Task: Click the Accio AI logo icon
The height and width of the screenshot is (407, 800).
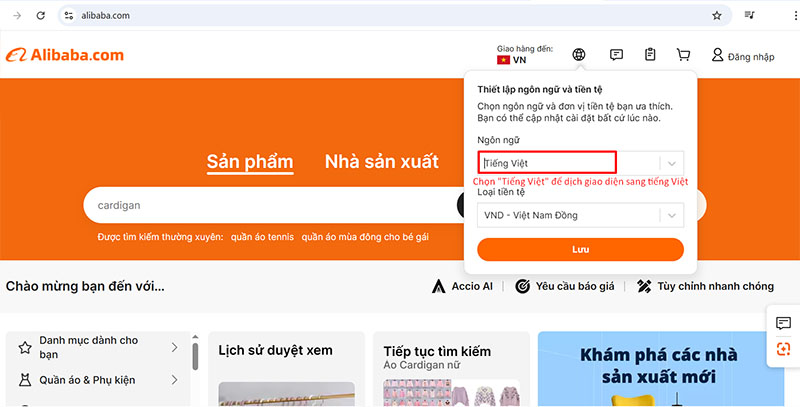Action: (438, 287)
